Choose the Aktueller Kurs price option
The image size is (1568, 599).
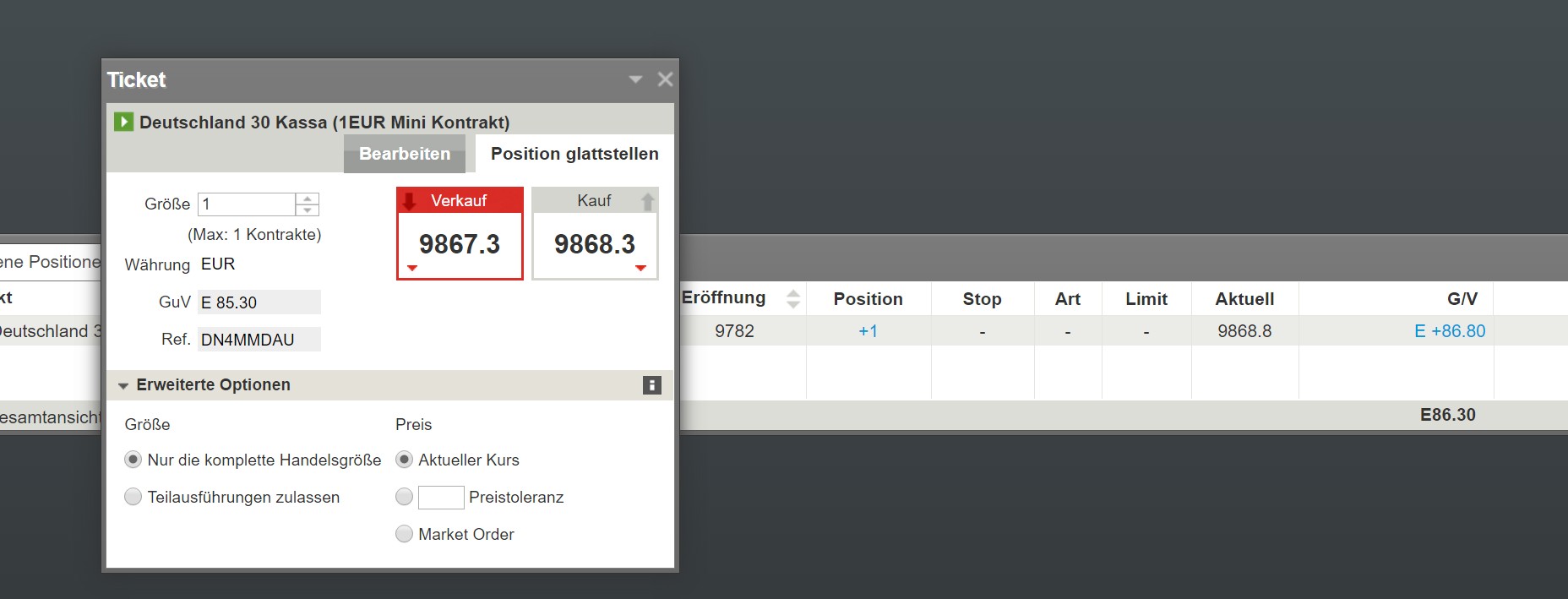coord(405,460)
